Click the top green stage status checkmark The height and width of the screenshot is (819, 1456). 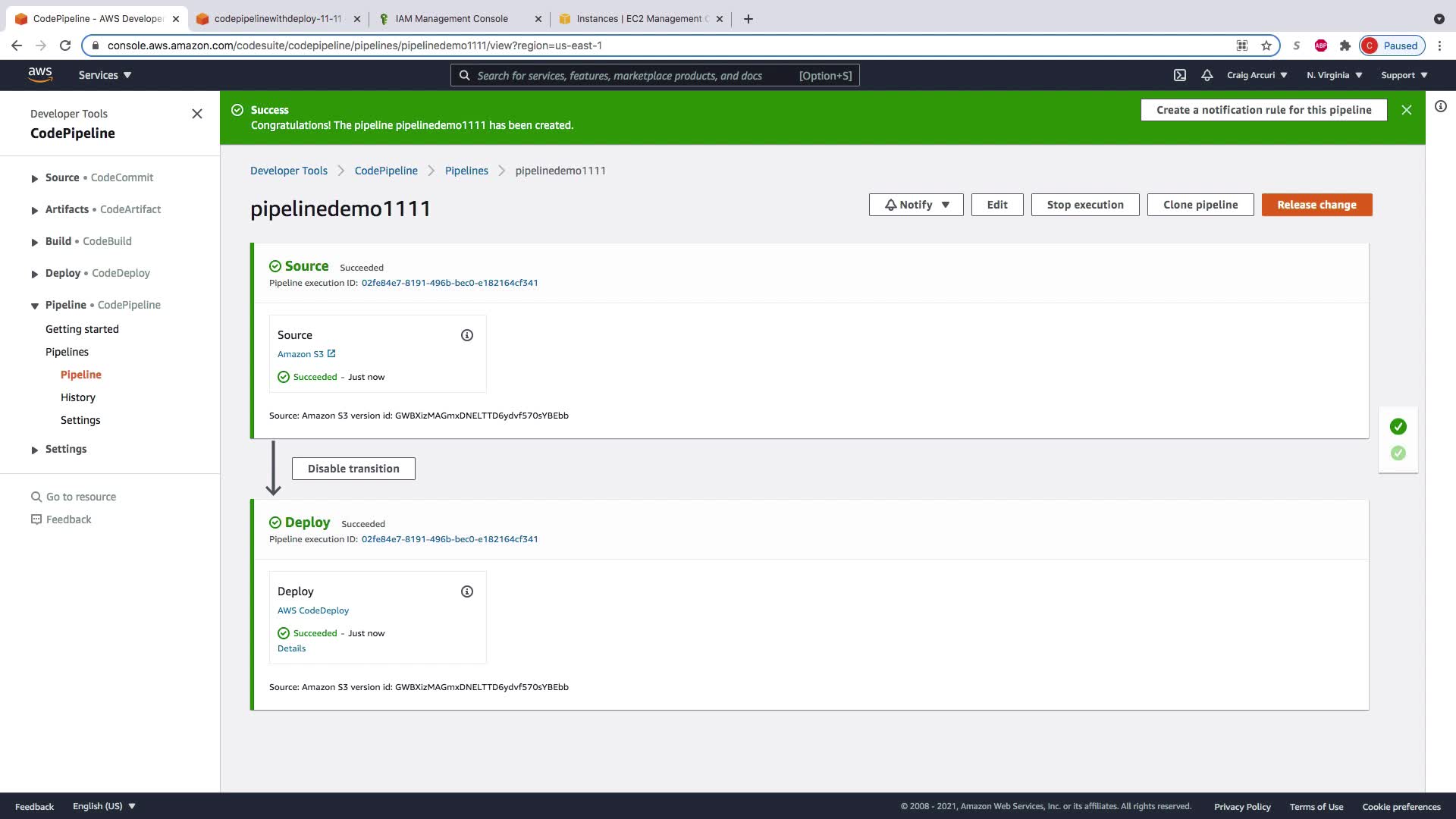pyautogui.click(x=1398, y=426)
